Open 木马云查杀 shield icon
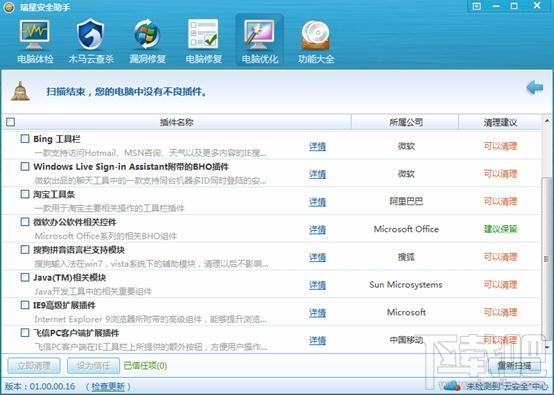 pos(91,35)
